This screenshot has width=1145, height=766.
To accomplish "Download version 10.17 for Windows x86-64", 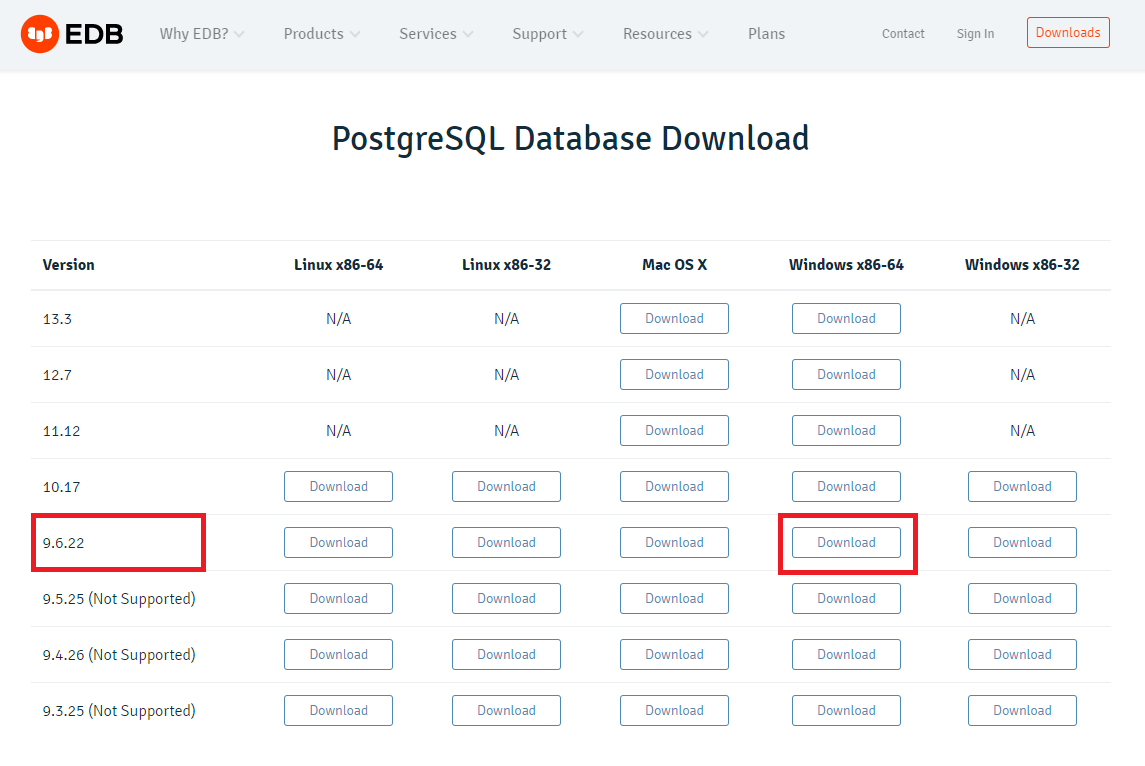I will point(846,486).
